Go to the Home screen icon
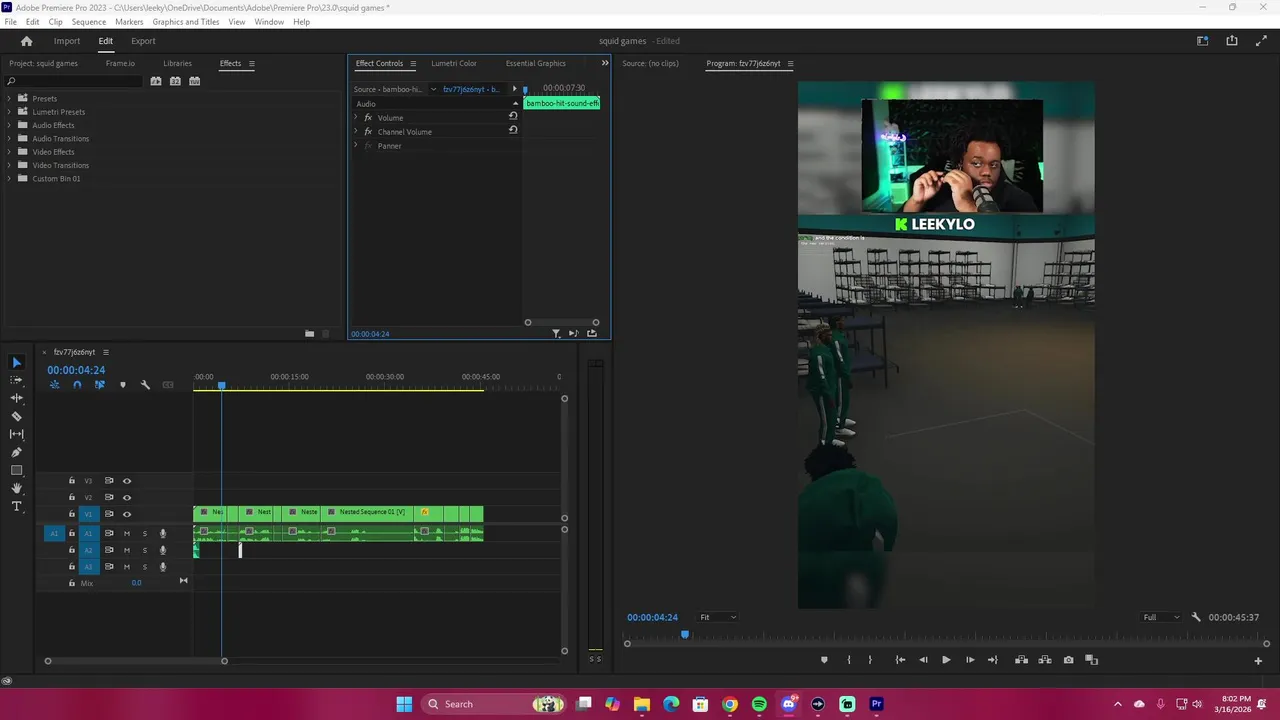Image resolution: width=1280 pixels, height=720 pixels. pyautogui.click(x=26, y=41)
